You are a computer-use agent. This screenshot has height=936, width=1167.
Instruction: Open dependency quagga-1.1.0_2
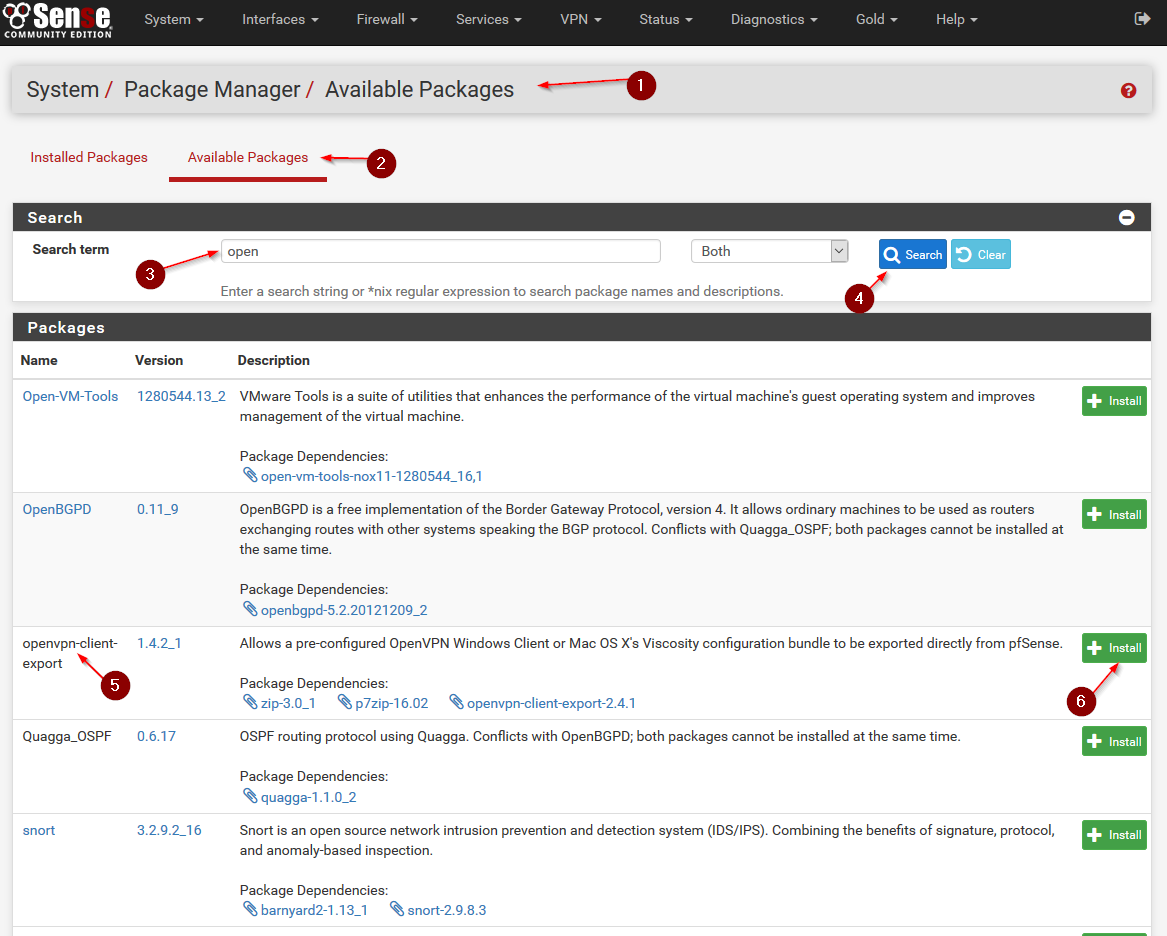pyautogui.click(x=308, y=797)
